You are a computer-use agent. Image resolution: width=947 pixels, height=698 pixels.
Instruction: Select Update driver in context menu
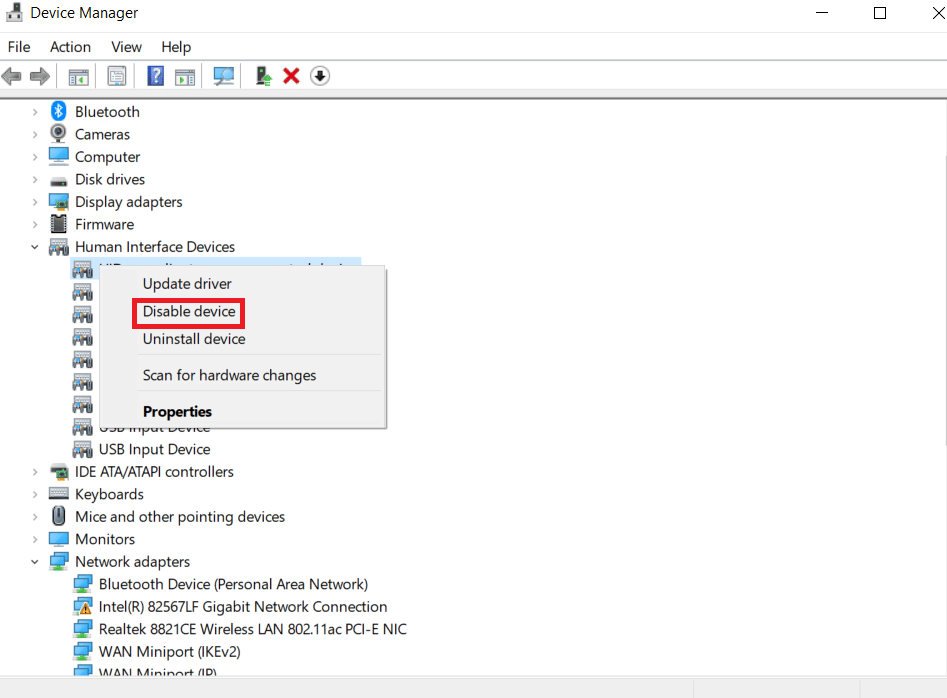[x=187, y=284]
